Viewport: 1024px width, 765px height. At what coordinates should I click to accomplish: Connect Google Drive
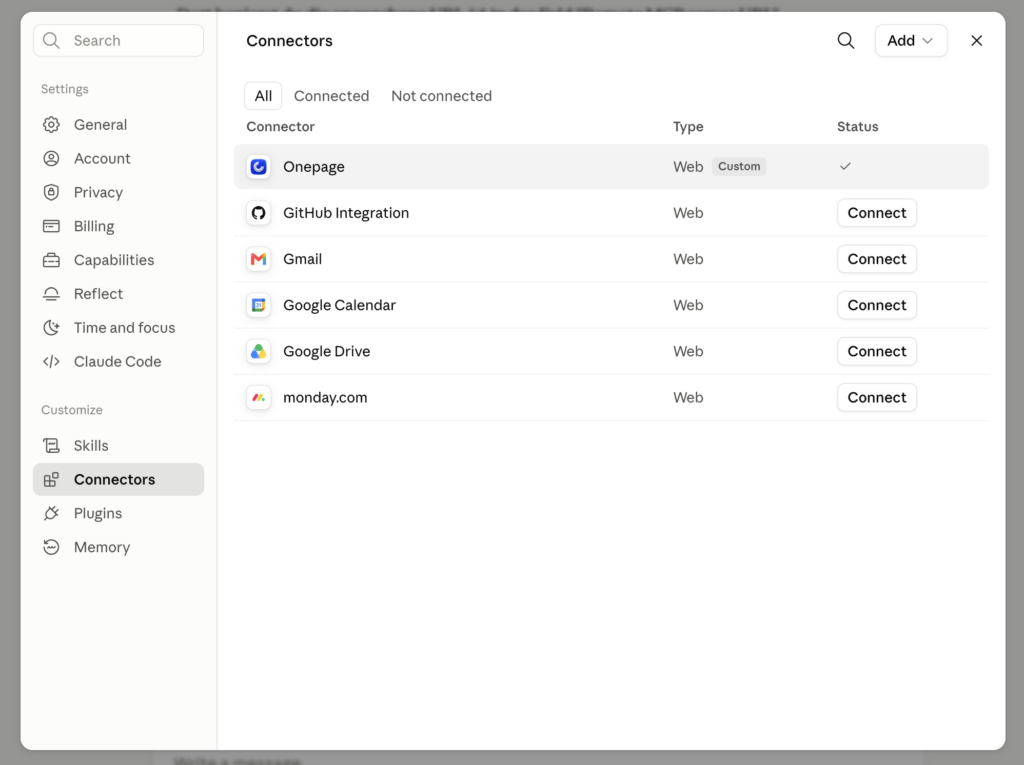(876, 351)
